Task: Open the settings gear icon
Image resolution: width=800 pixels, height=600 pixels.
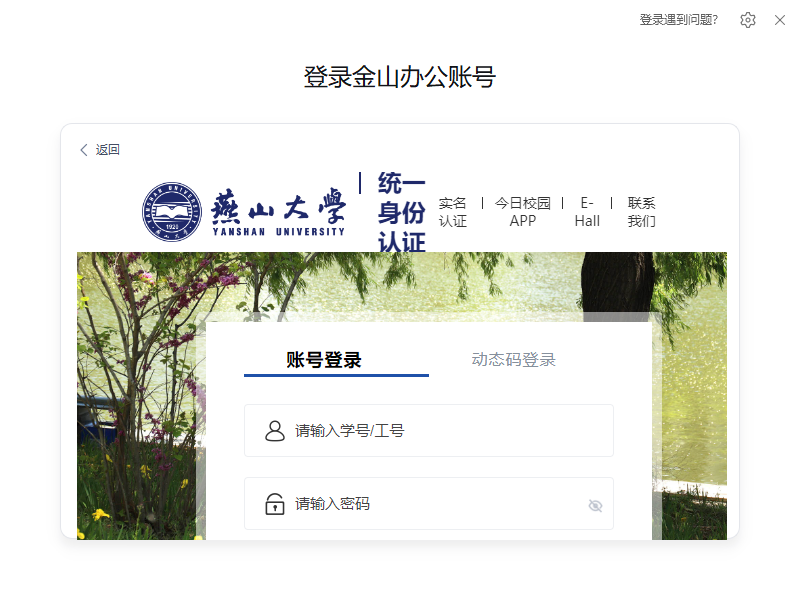Action: coord(747,20)
